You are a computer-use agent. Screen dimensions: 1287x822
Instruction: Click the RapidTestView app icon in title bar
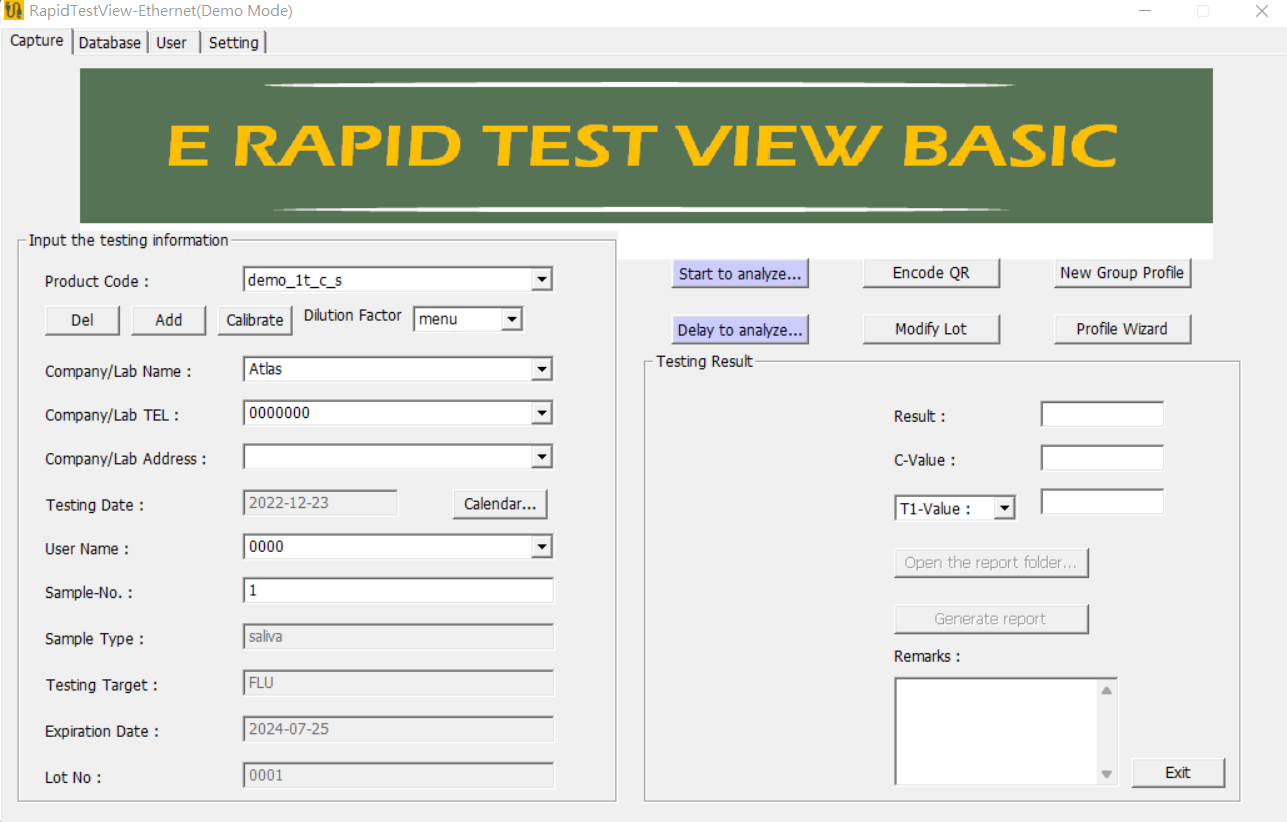(x=14, y=12)
